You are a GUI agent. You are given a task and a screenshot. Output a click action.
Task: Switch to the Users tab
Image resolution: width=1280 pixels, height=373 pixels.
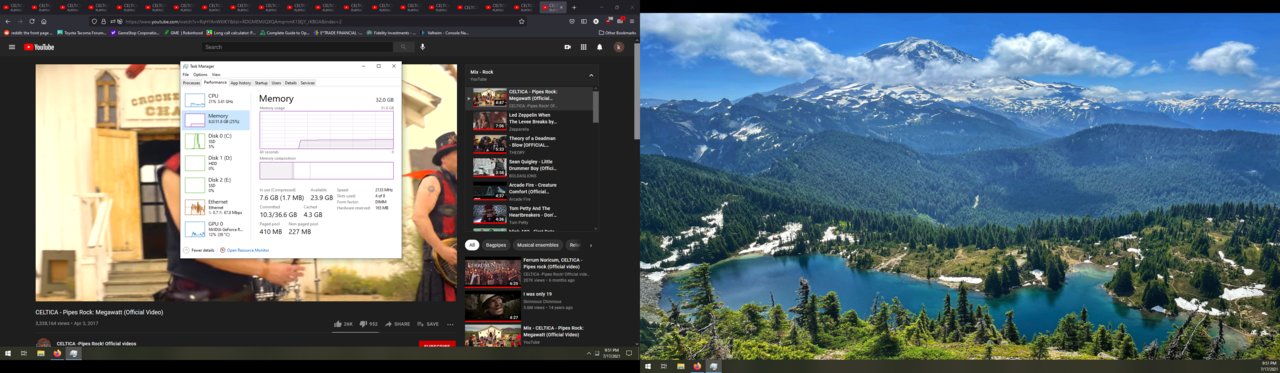(x=277, y=83)
